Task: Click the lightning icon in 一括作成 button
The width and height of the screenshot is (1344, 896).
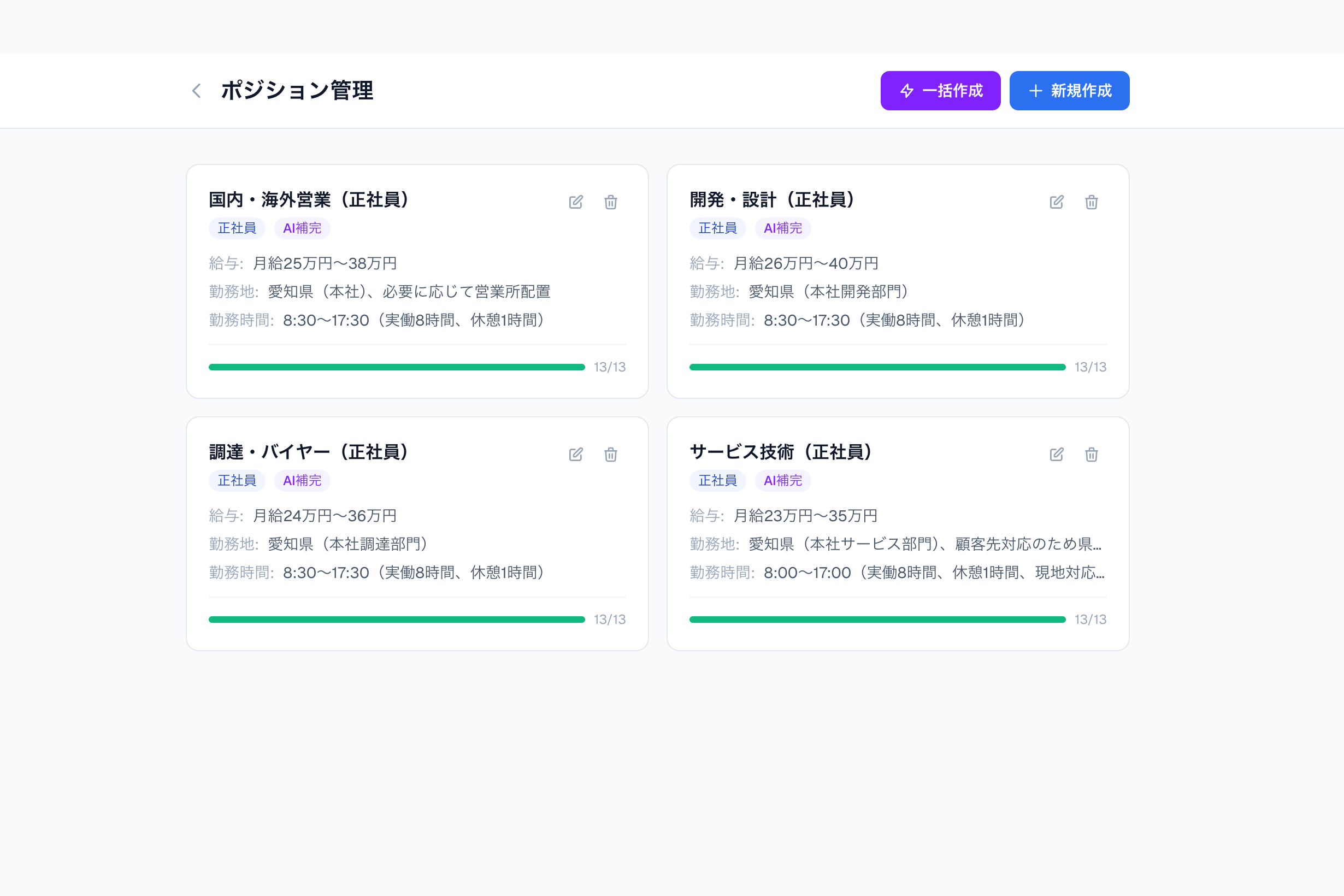Action: (907, 90)
